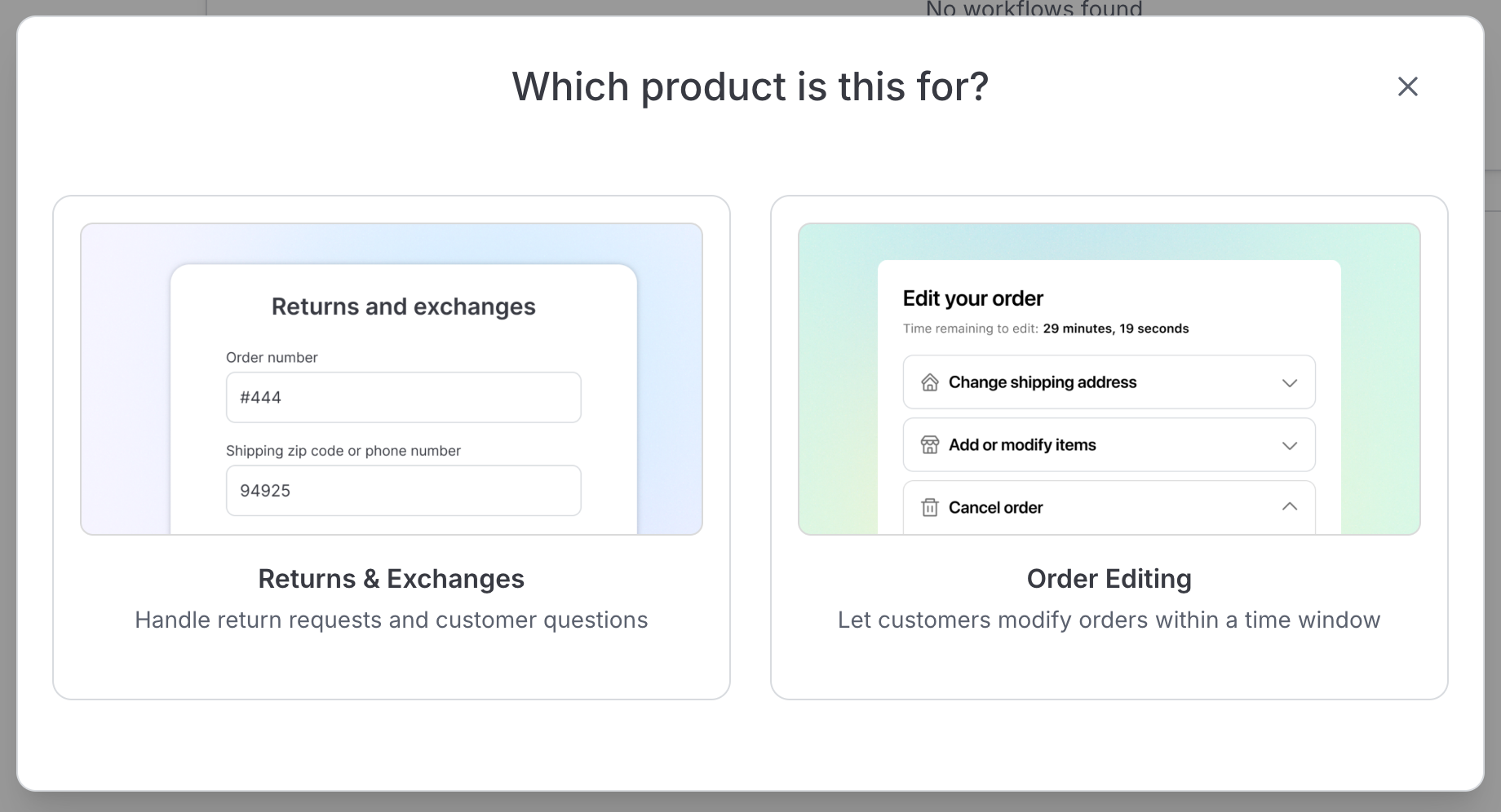This screenshot has height=812, width=1501.
Task: Click the Edit your order preview heading
Action: (972, 298)
